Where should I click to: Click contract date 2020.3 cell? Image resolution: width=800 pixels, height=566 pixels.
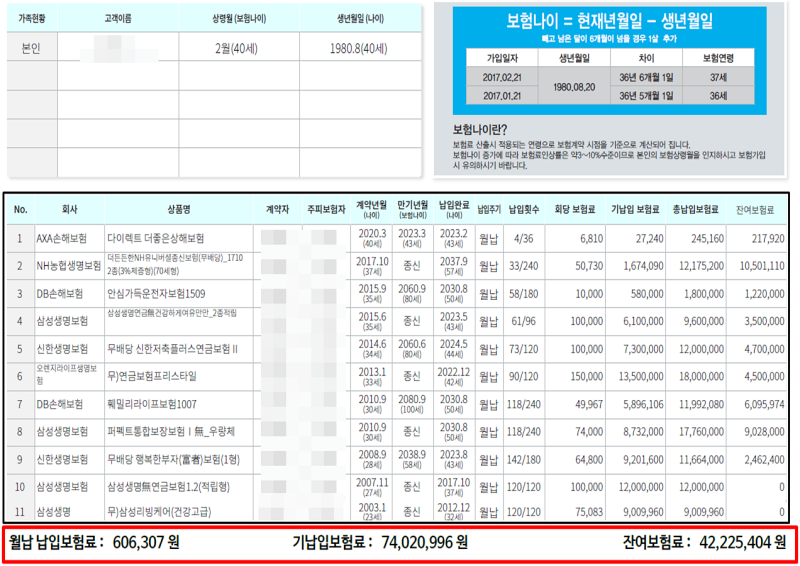click(x=372, y=238)
